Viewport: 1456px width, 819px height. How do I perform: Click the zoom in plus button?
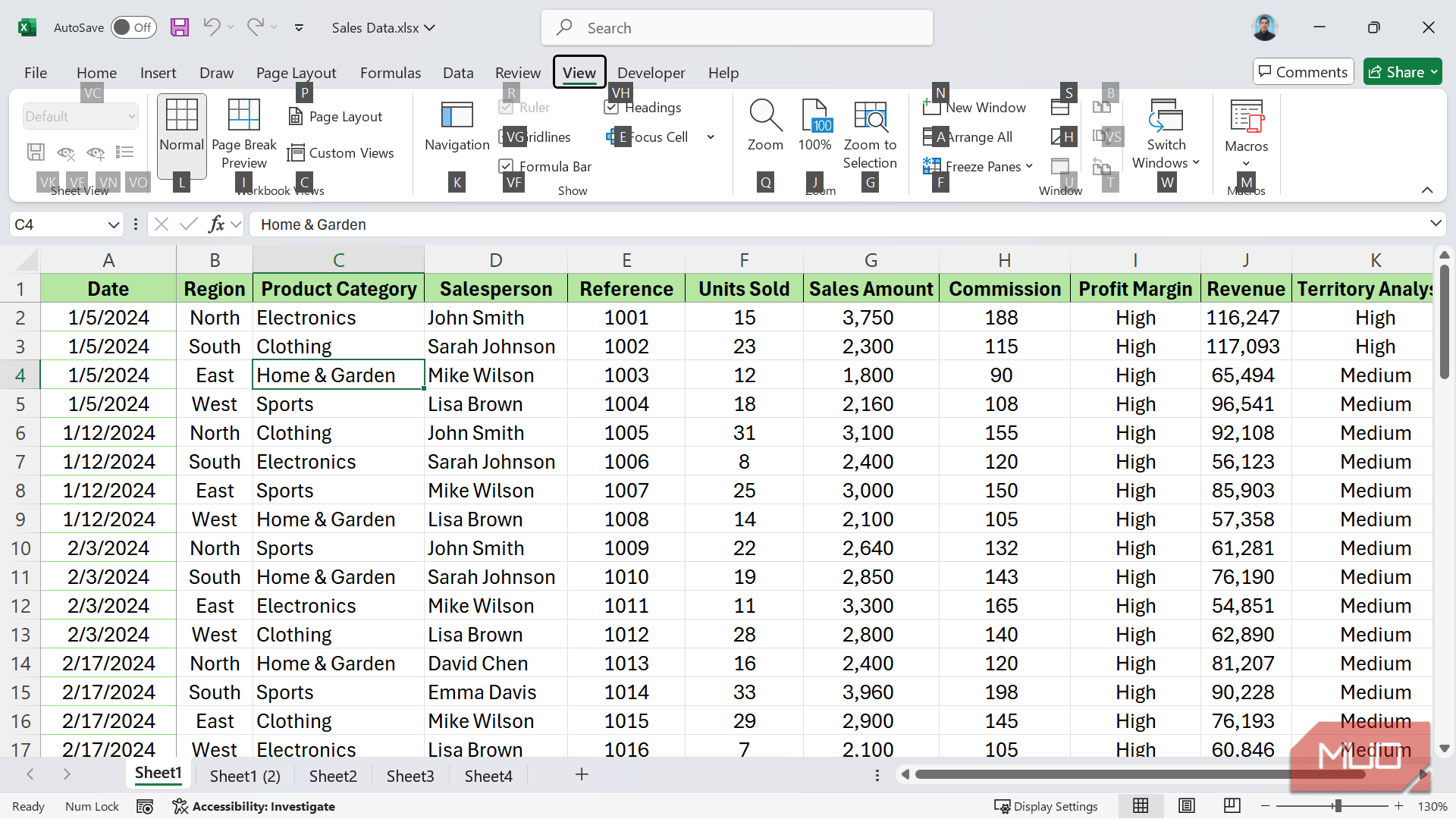(x=1399, y=806)
